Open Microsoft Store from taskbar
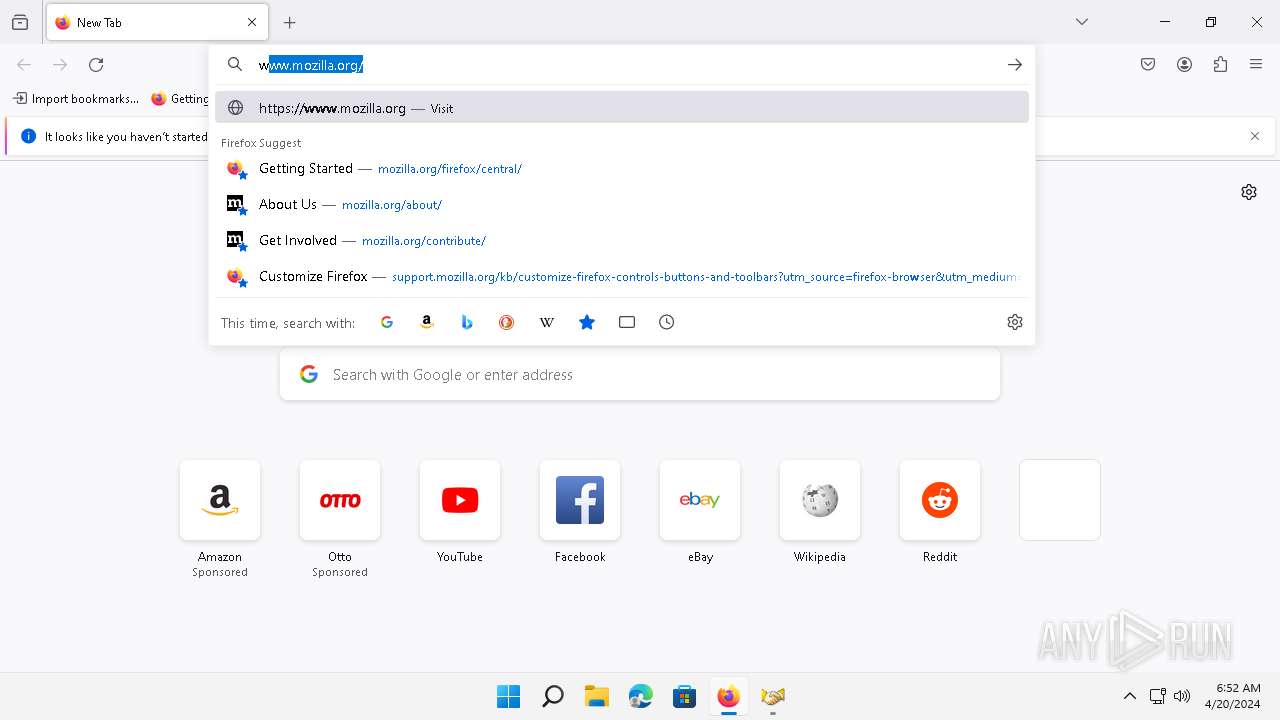 685,696
